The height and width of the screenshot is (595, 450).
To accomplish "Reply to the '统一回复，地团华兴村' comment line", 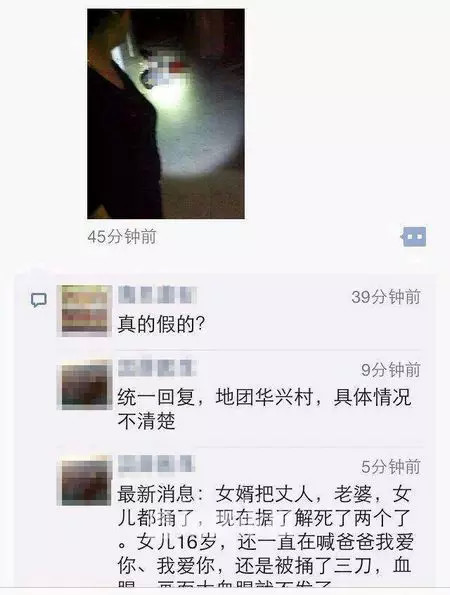I will click(x=264, y=398).
